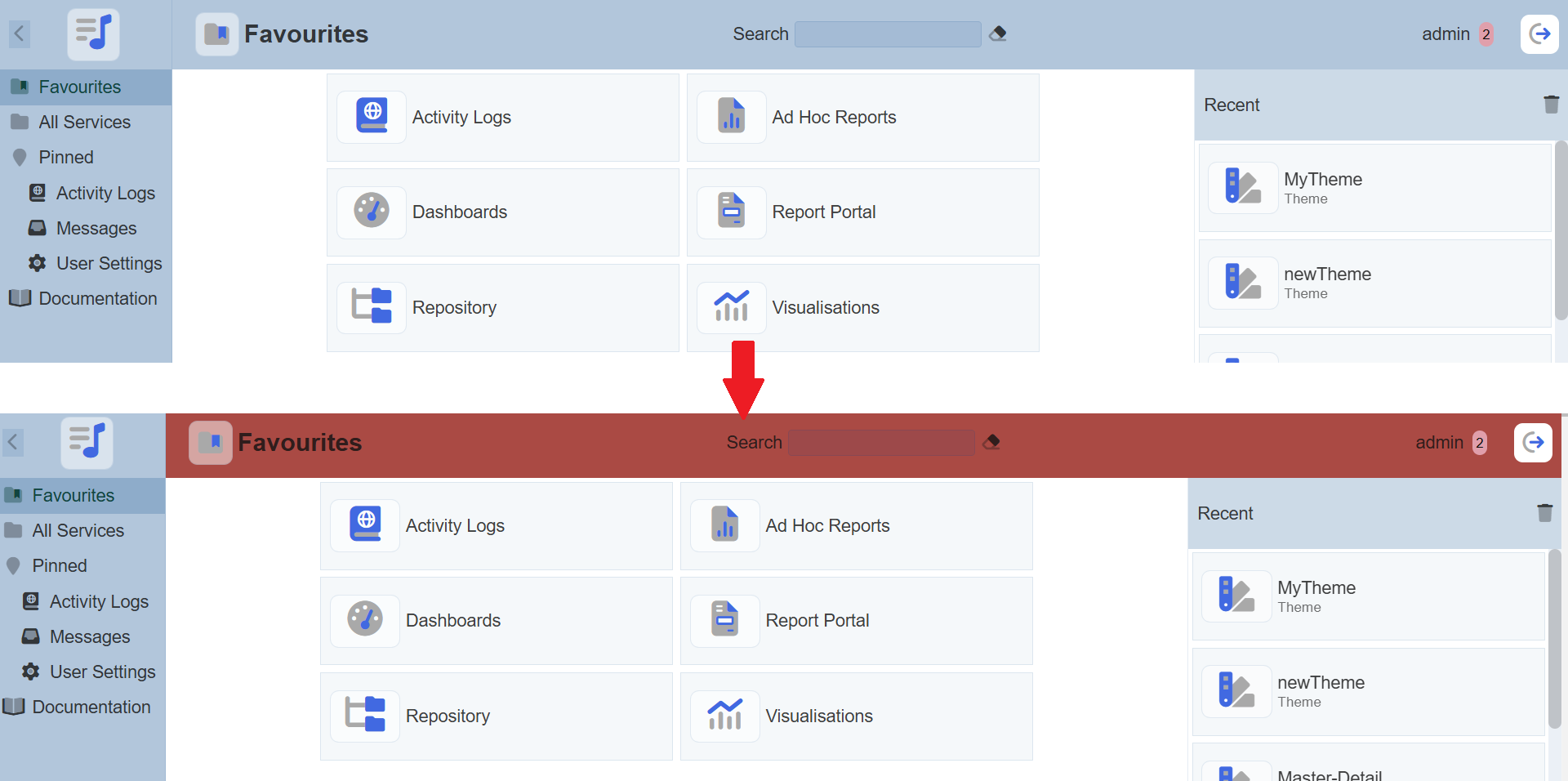This screenshot has height=781, width=1568.
Task: Click the Search field in the red header
Action: (x=881, y=443)
